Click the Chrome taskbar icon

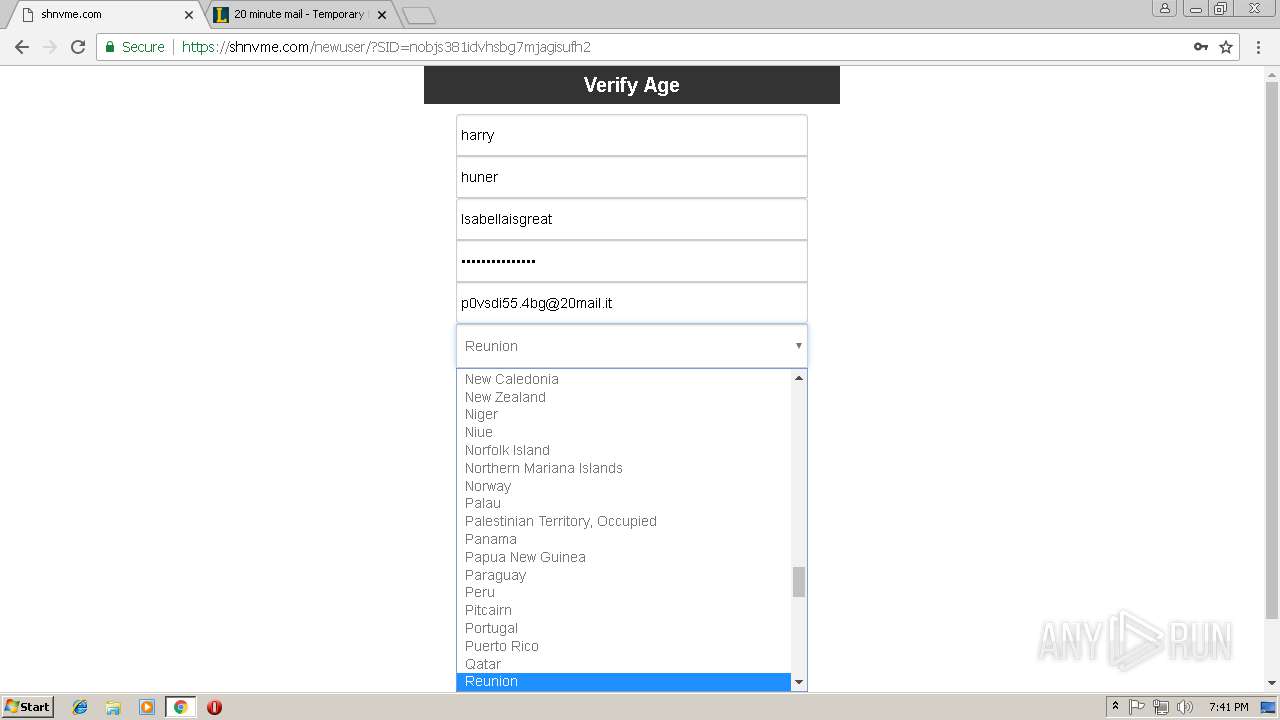[180, 707]
